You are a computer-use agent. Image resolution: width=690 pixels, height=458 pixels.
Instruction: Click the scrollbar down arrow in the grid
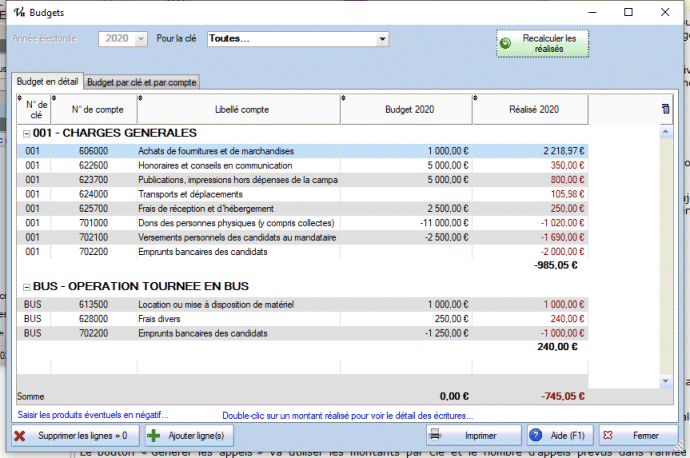click(667, 381)
